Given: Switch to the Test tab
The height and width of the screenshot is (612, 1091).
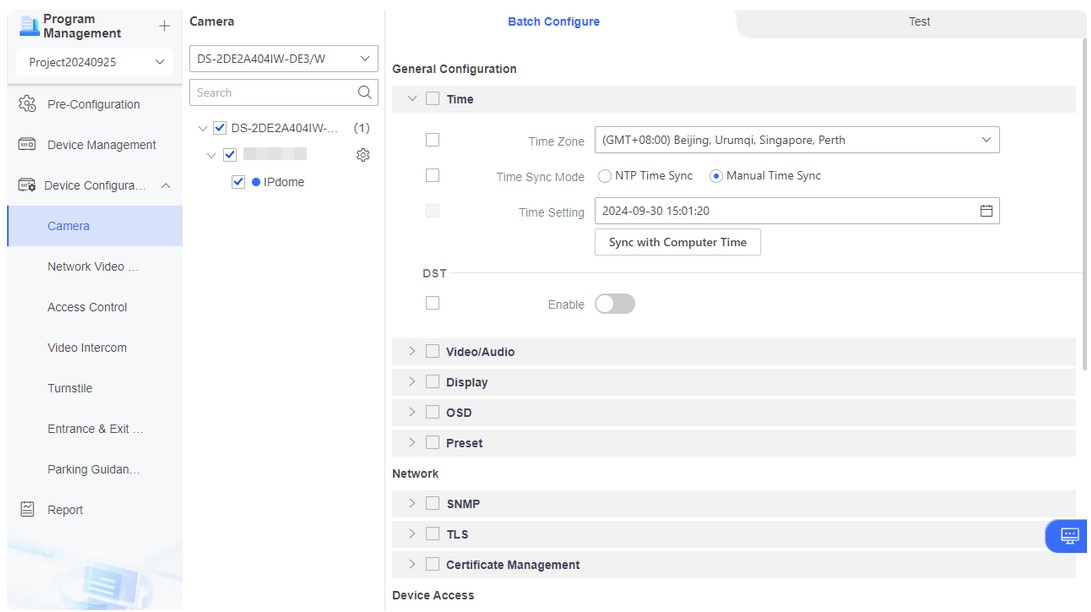Looking at the screenshot, I should click(919, 22).
